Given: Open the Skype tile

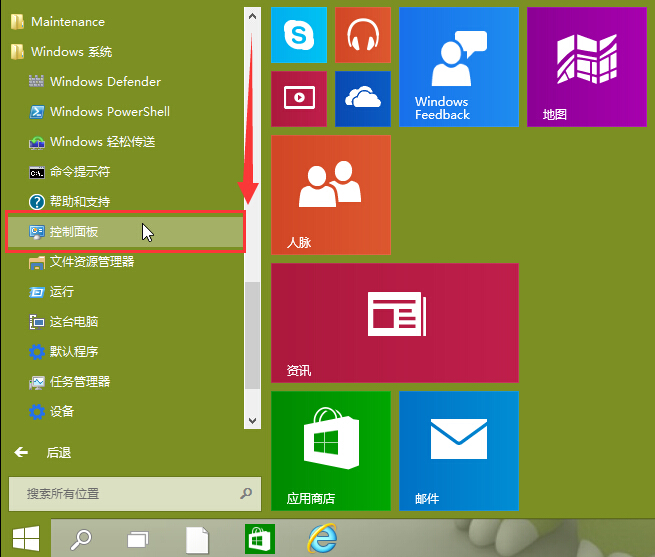Looking at the screenshot, I should click(x=298, y=35).
